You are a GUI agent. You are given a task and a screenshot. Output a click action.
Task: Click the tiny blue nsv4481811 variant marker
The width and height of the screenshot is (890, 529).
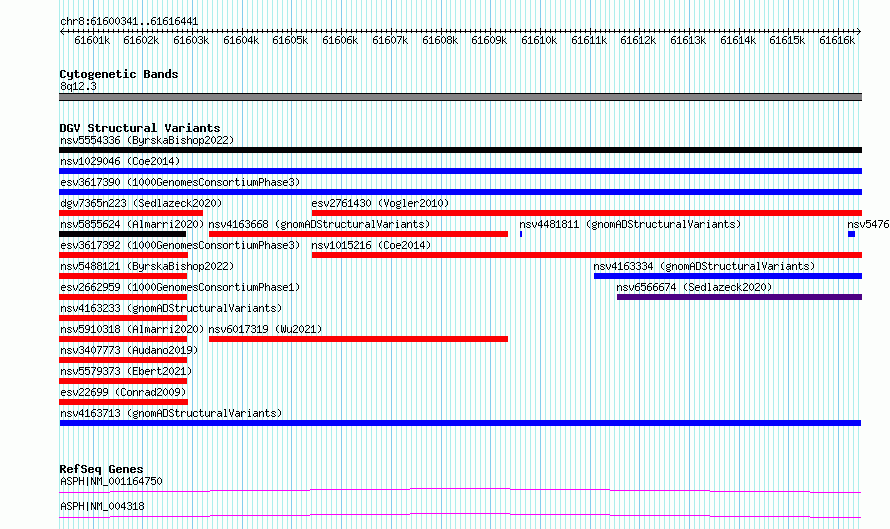(521, 234)
